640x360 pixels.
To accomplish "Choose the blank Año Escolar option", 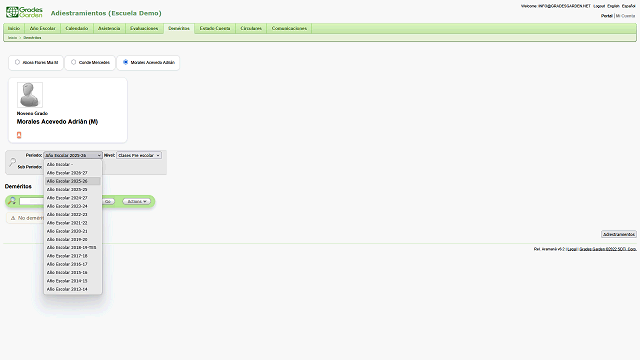I will click(x=73, y=164).
